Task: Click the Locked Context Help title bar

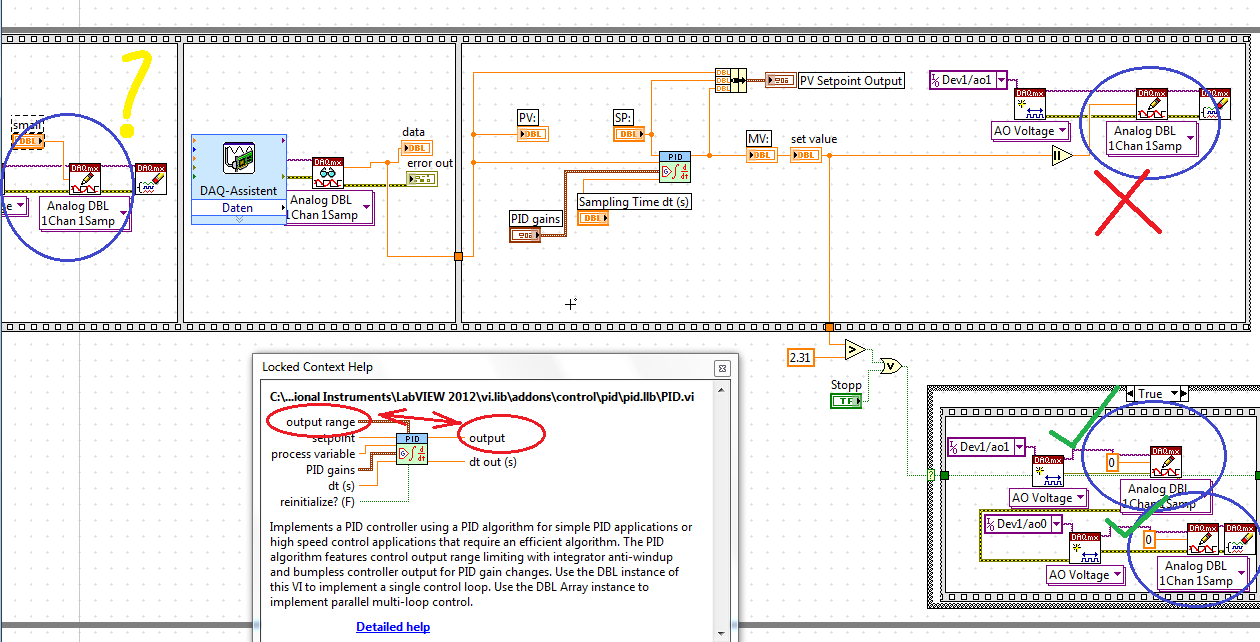Action: tap(495, 367)
